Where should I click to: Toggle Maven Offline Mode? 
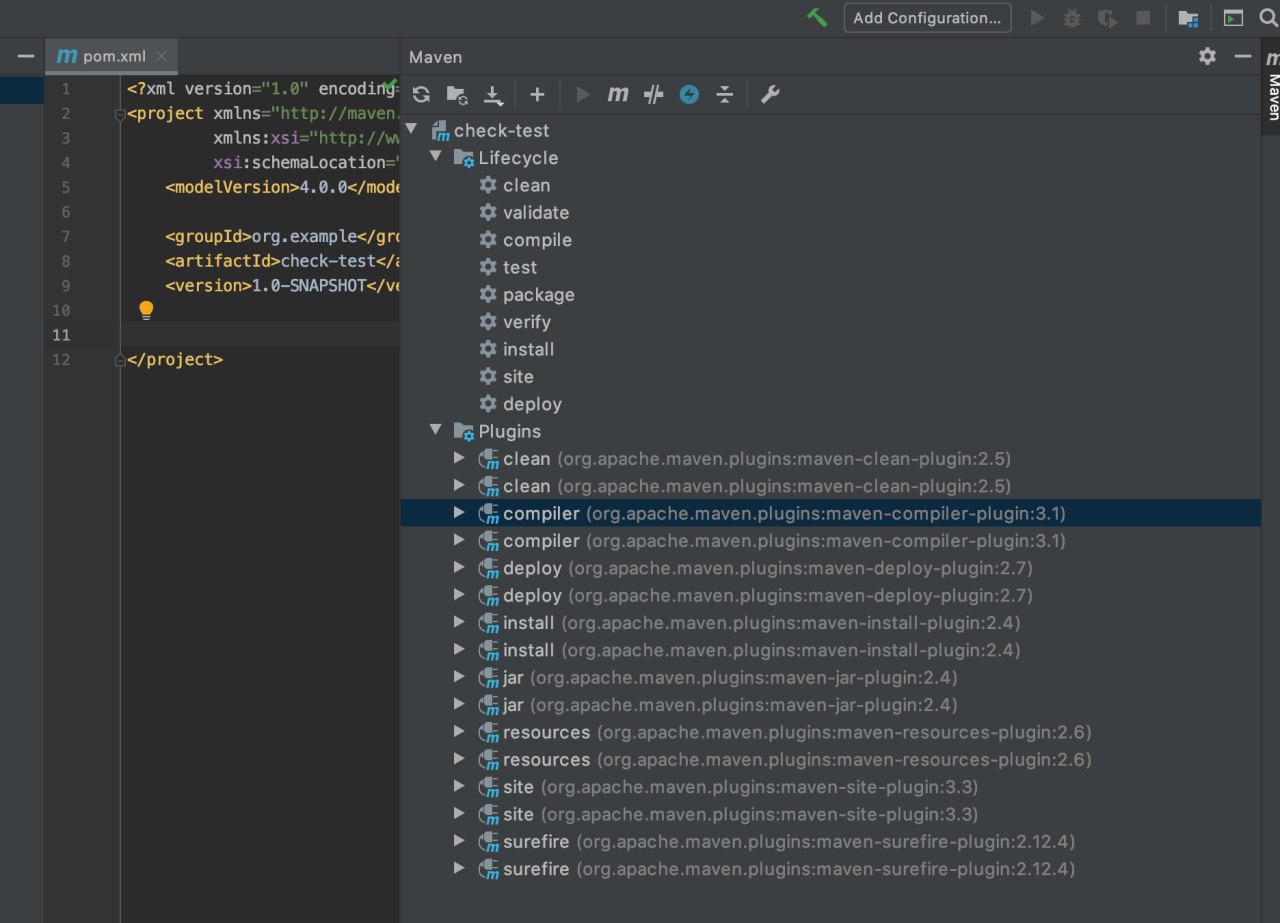(x=654, y=95)
